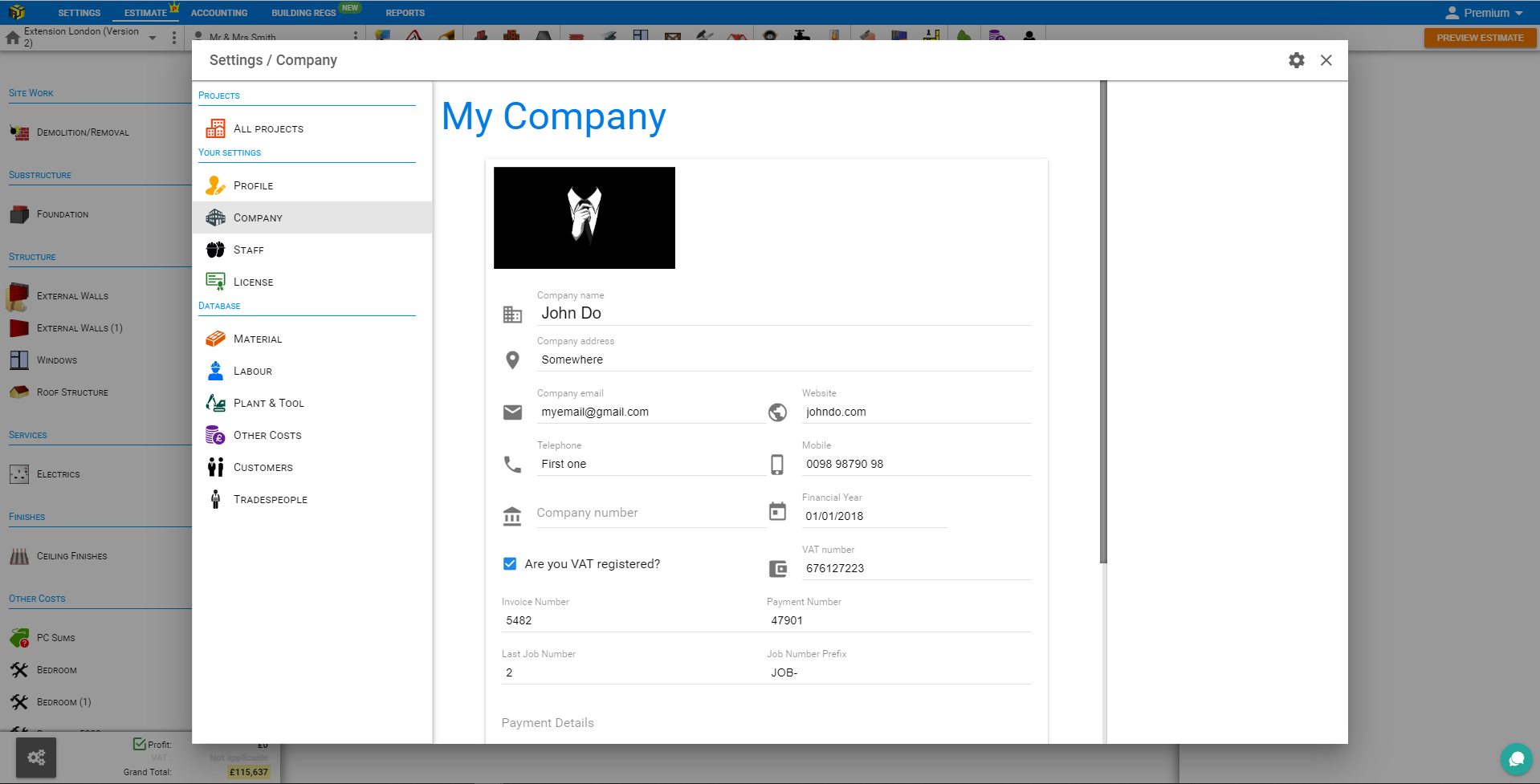This screenshot has height=784, width=1540.
Task: Open the Financial Year date field
Action: (874, 516)
